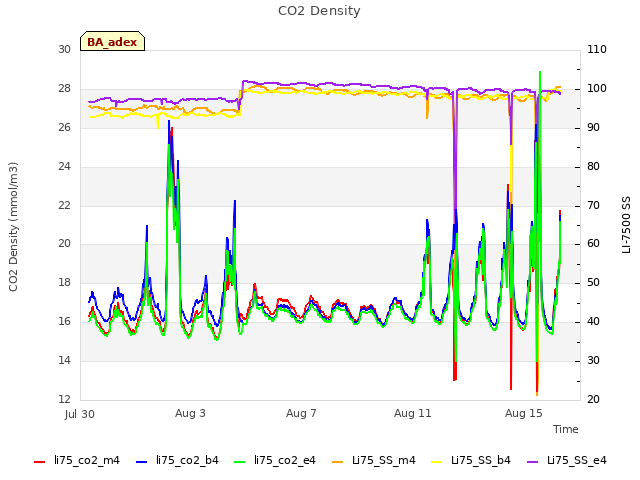
Task: Click the orange Li75_SS_m4 legend swatch
Action: click(x=338, y=462)
